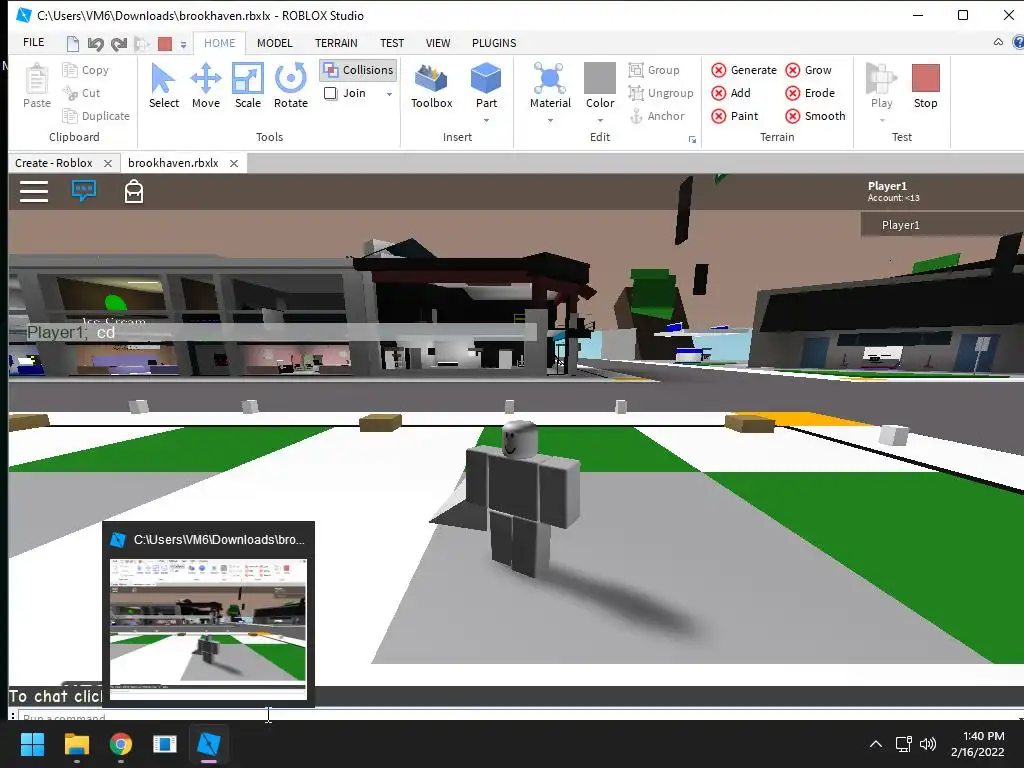Screen dimensions: 1024x768
Task: Open the FILE menu
Action: tap(33, 42)
